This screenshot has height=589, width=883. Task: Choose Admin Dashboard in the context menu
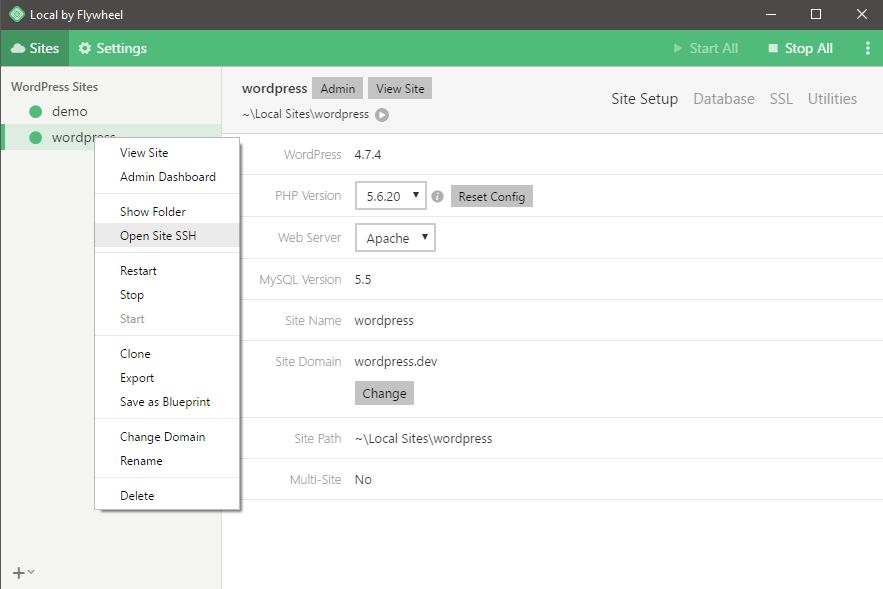(167, 177)
